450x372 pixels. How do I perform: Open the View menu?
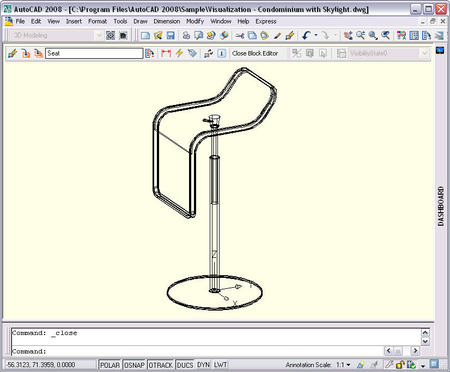(x=53, y=21)
